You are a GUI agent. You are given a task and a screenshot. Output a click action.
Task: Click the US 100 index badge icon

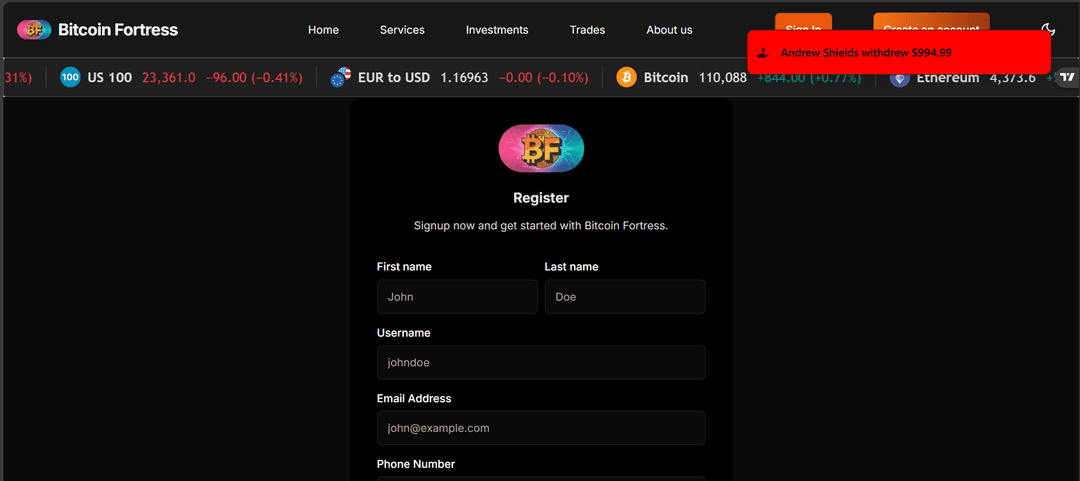click(70, 77)
